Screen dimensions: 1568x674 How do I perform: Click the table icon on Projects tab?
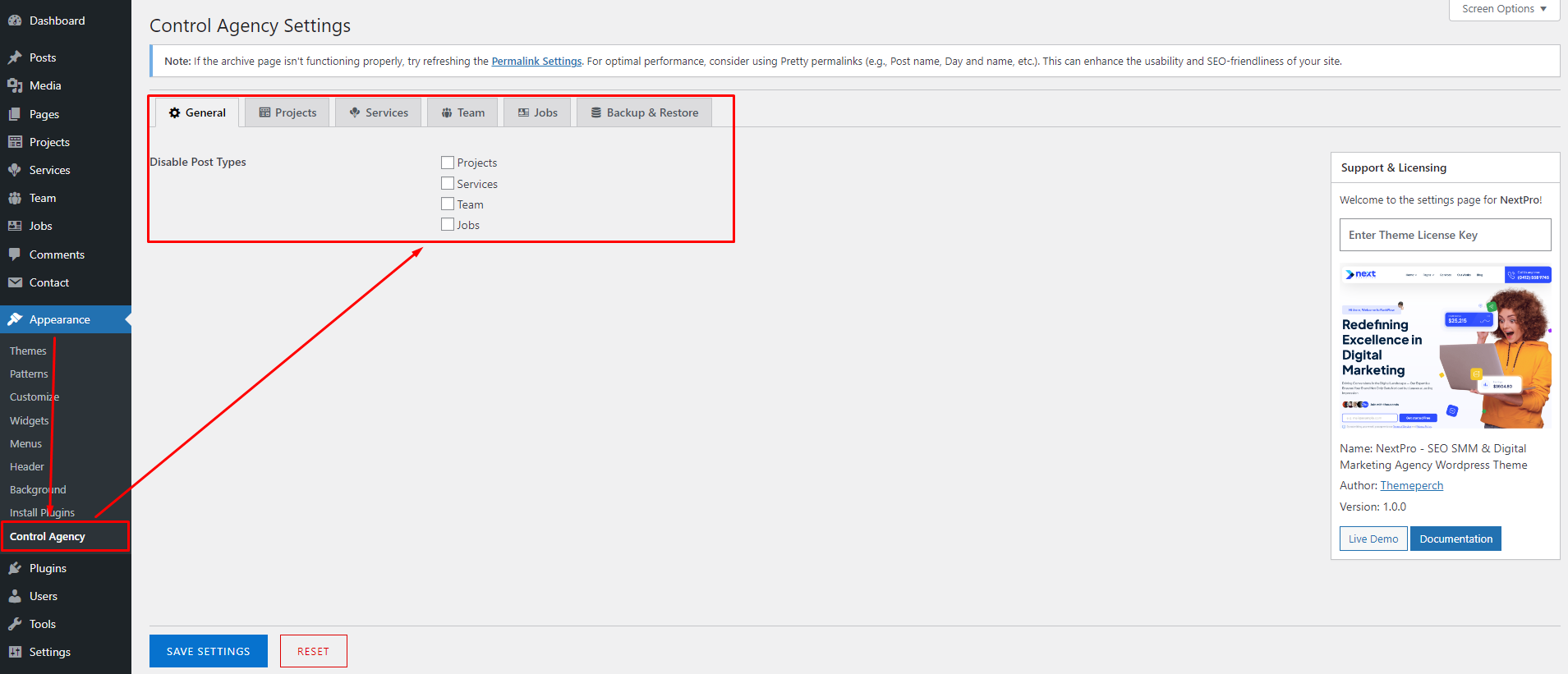point(264,112)
